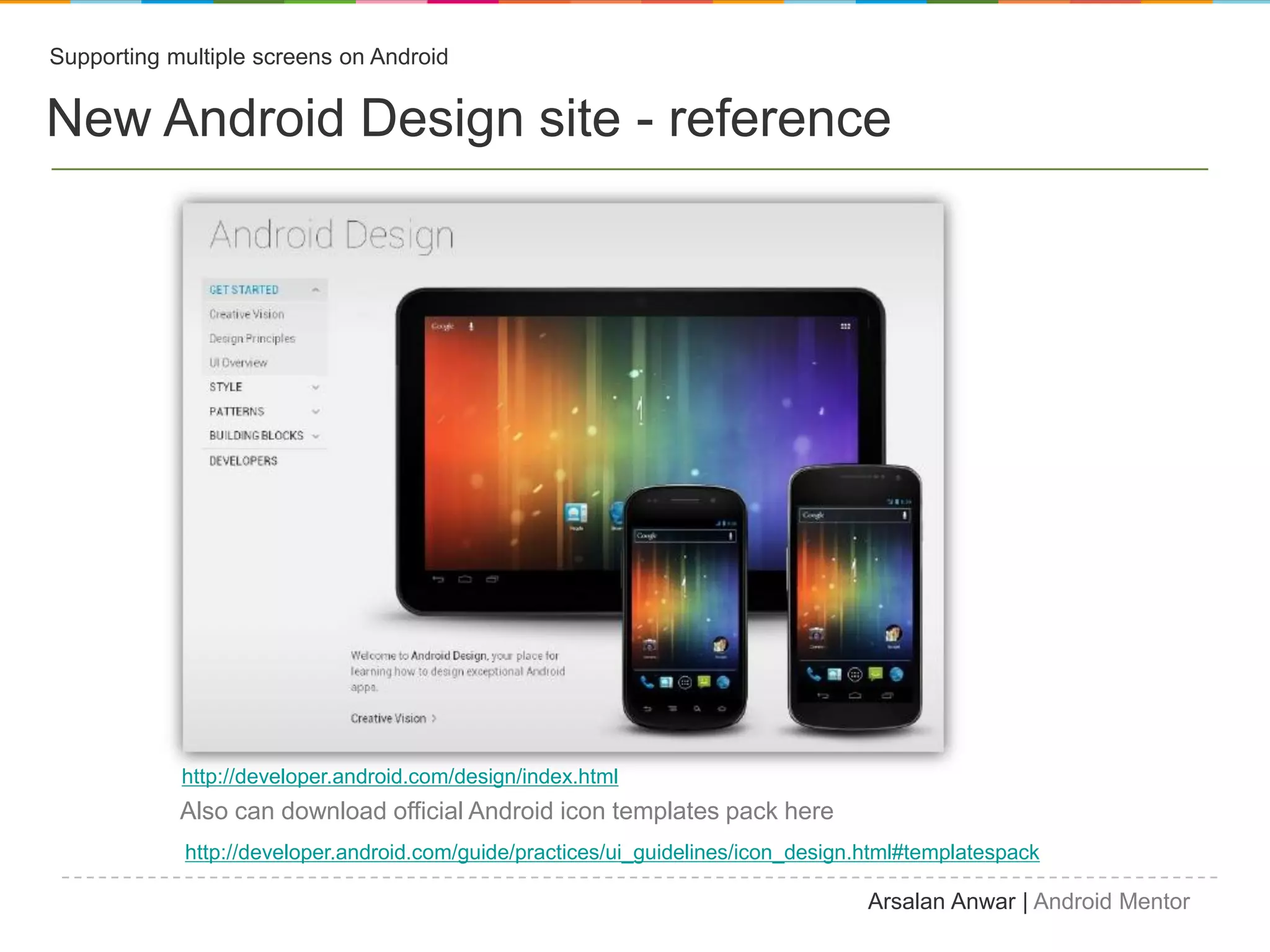Tap the tablet's home navigation icon
1270x952 pixels.
465,580
